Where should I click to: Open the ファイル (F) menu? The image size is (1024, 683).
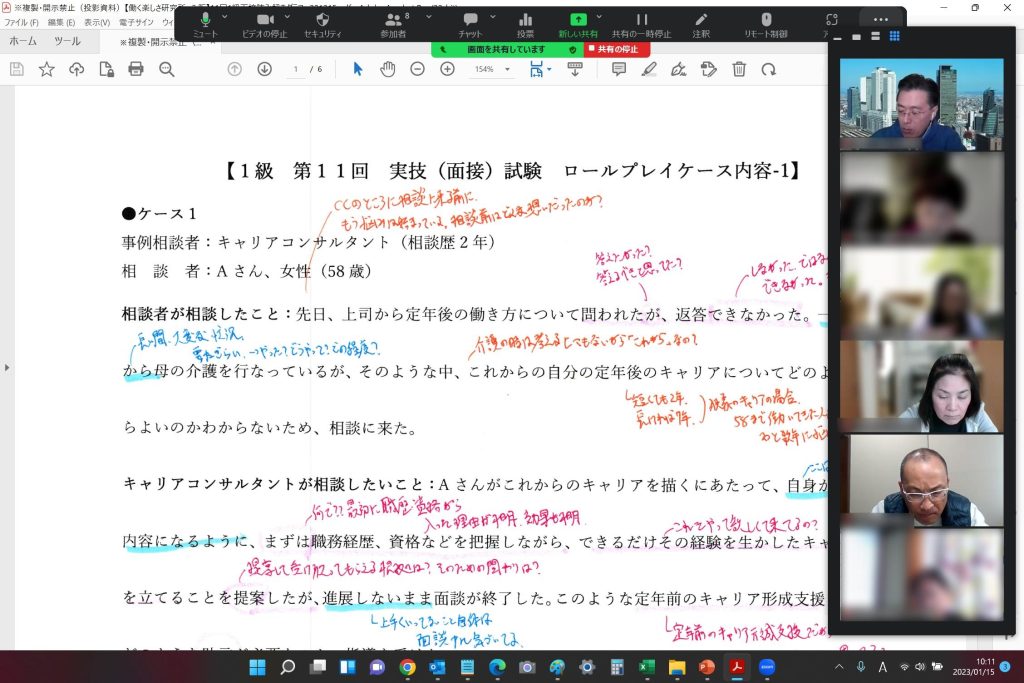pyautogui.click(x=22, y=21)
